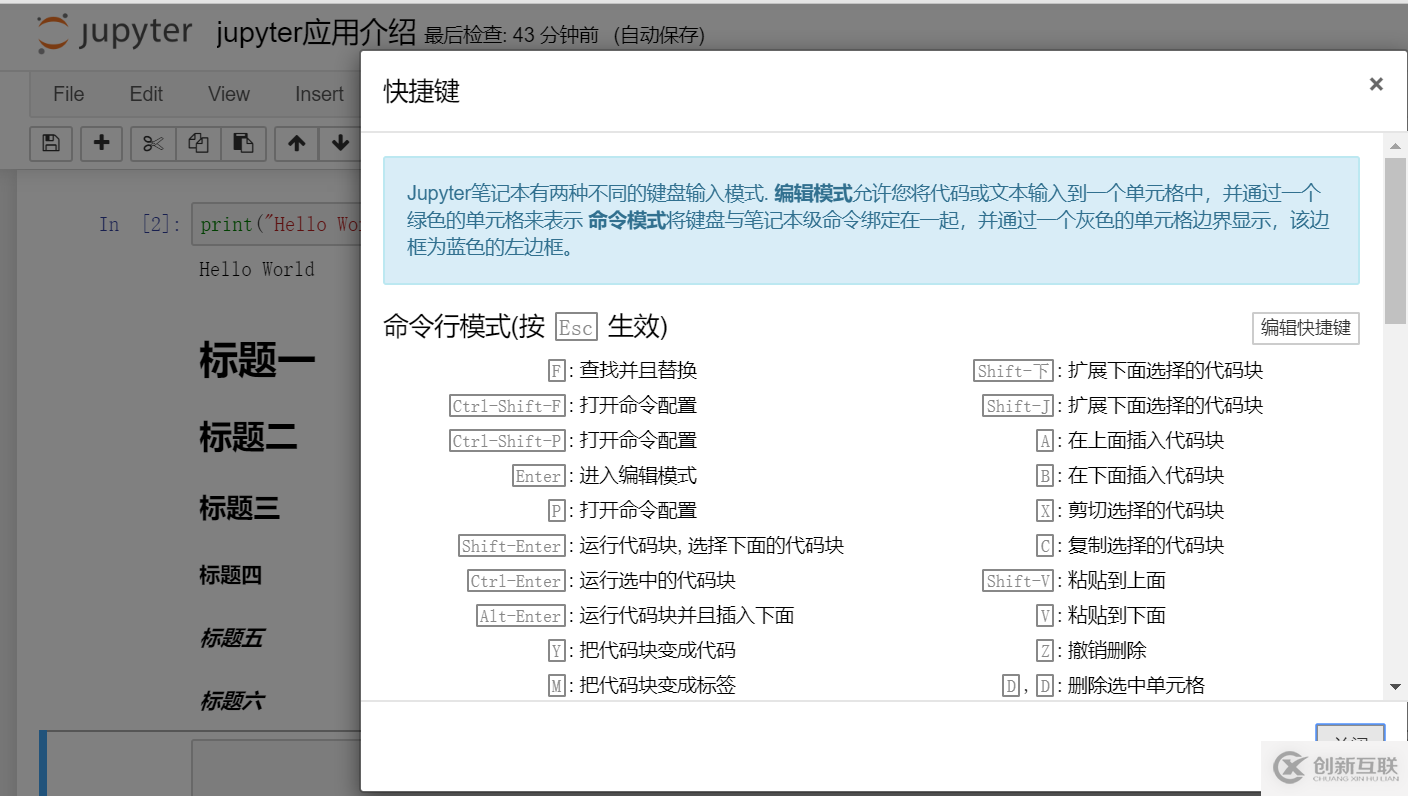The width and height of the screenshot is (1408, 796).
Task: Select the 标题五 heading in the notebook
Action: [231, 638]
